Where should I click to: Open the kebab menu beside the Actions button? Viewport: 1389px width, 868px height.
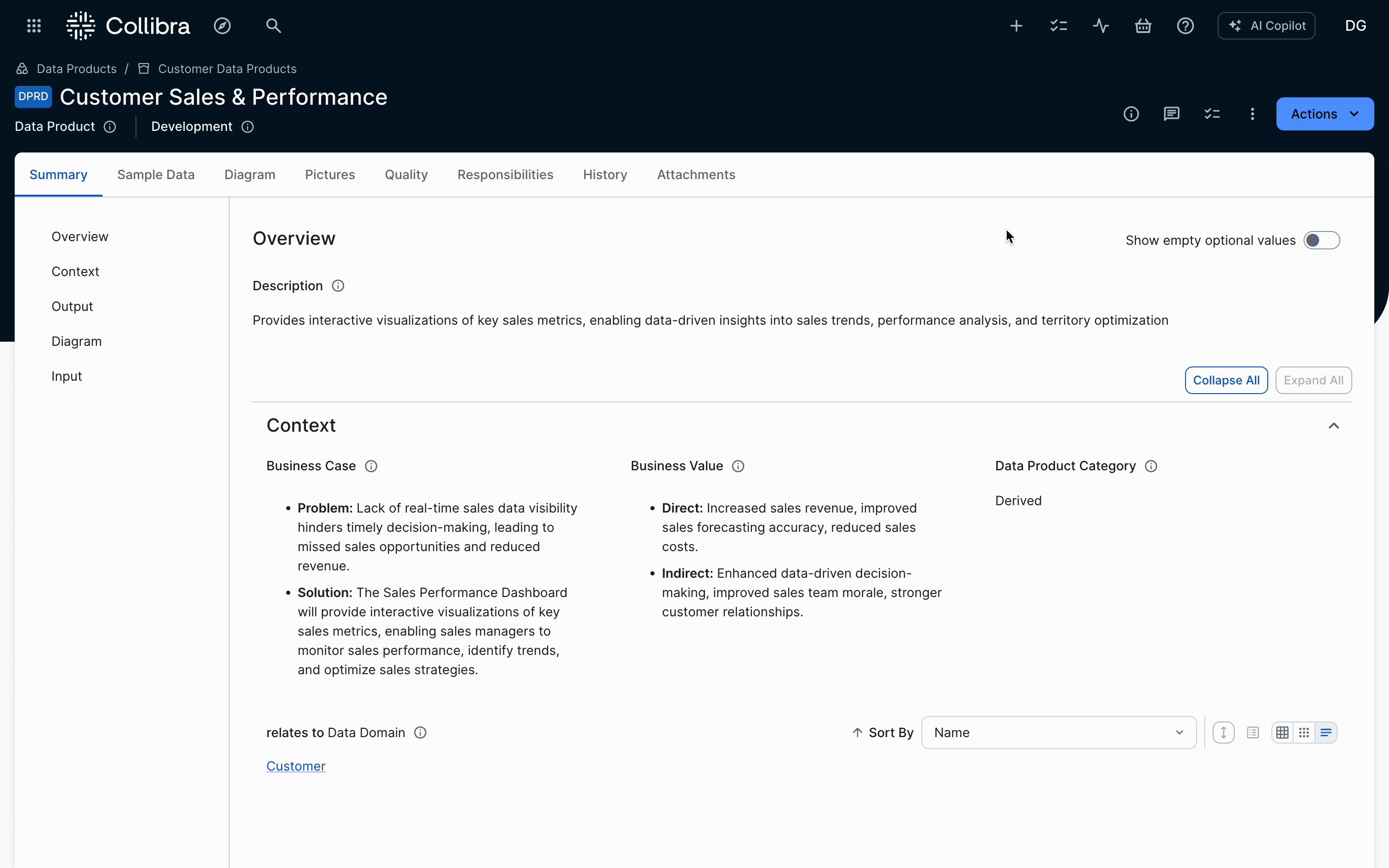pos(1252,114)
